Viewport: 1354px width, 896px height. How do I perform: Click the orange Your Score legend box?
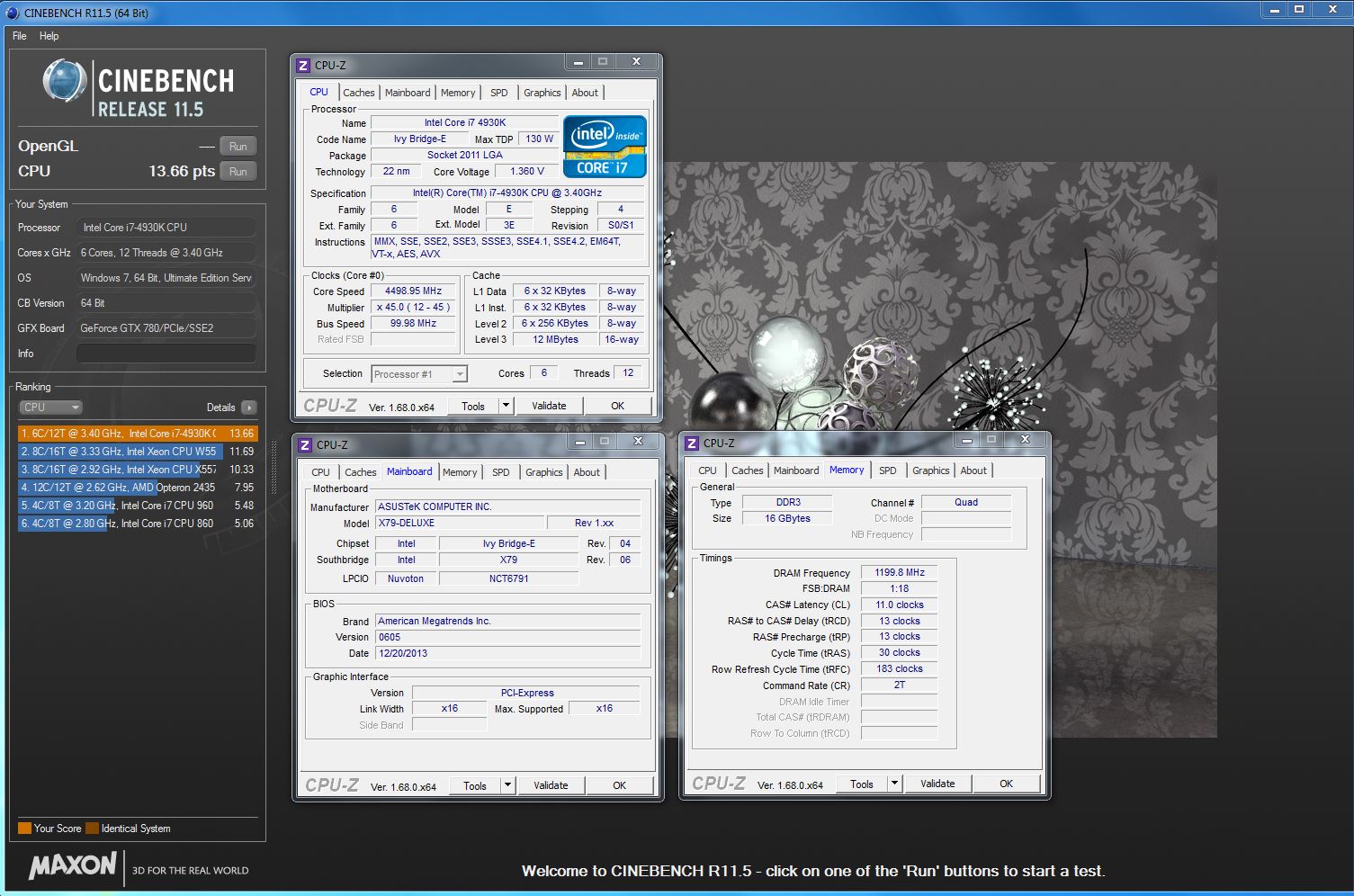[24, 829]
